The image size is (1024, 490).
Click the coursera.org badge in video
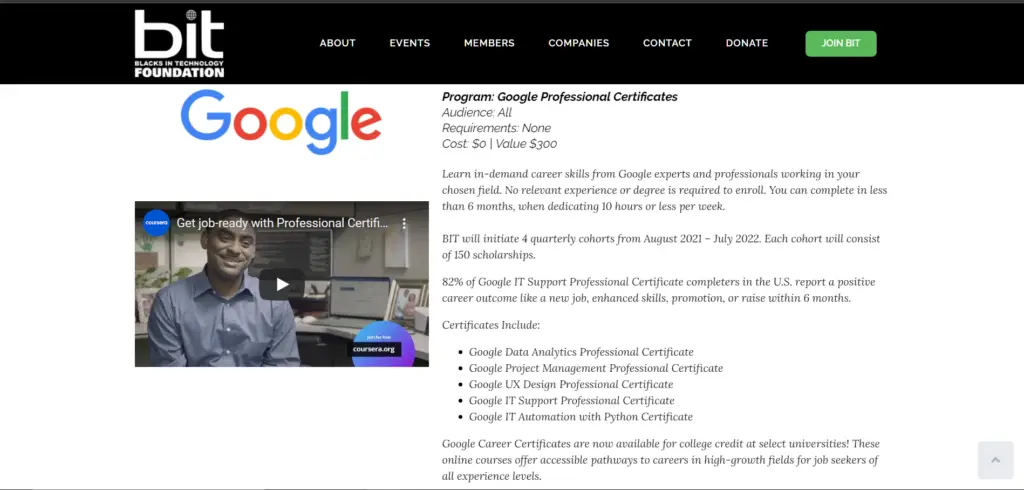click(x=374, y=349)
